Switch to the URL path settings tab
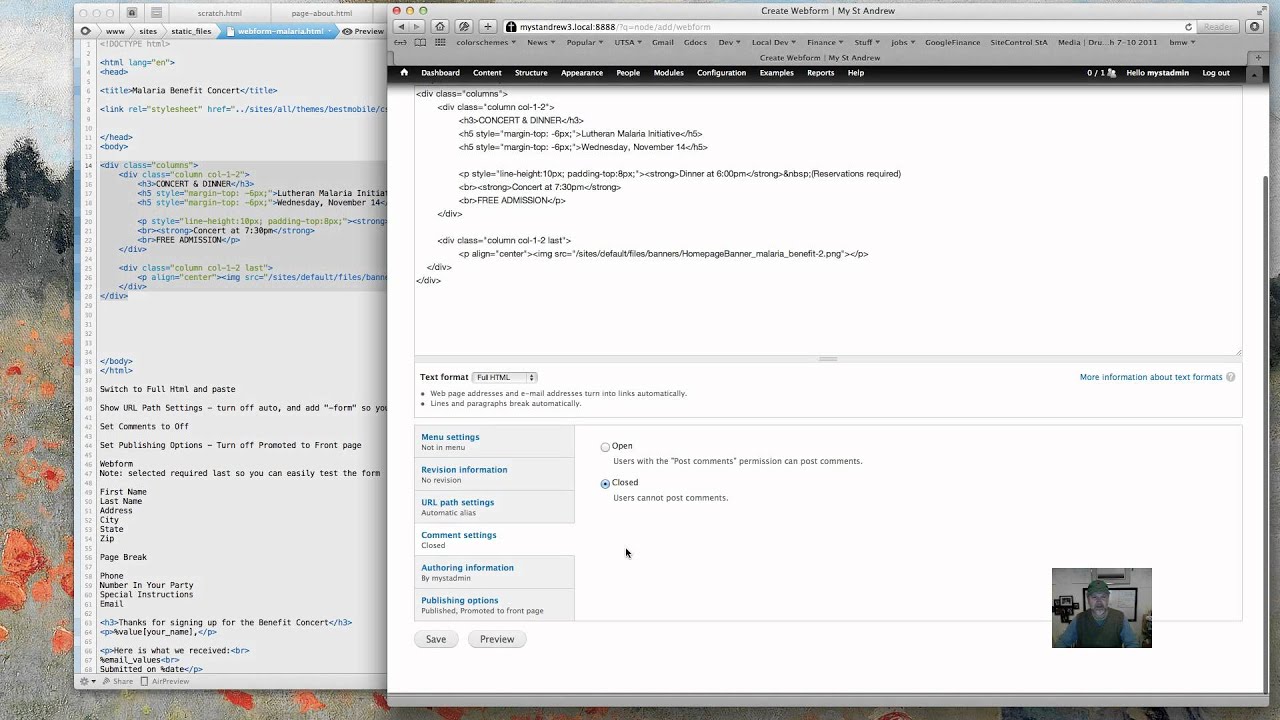Viewport: 1280px width, 720px height. click(494, 507)
